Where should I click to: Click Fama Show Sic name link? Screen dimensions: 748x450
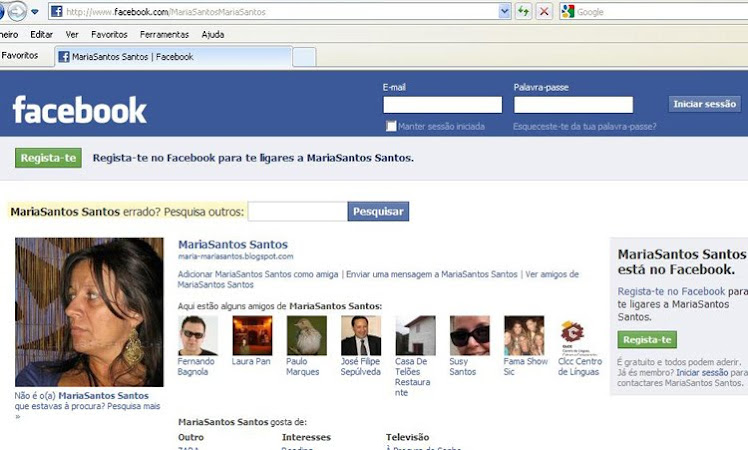point(526,366)
